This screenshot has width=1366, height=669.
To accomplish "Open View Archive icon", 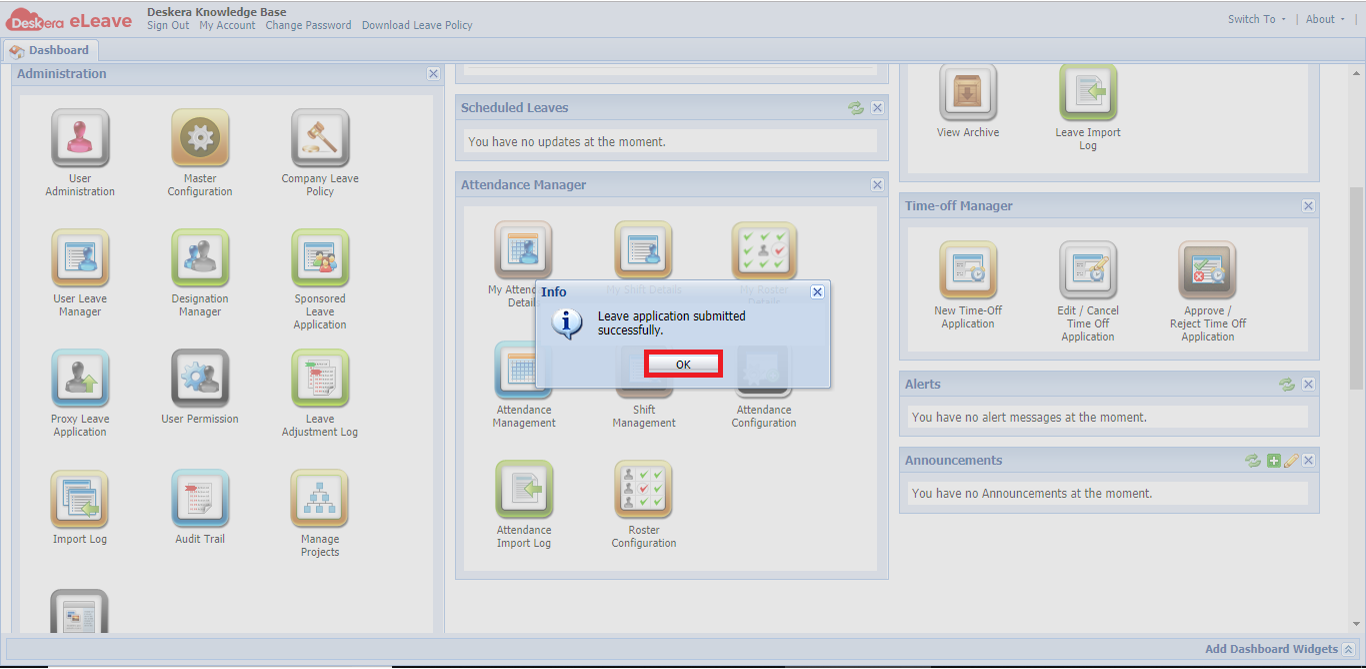I will point(968,92).
